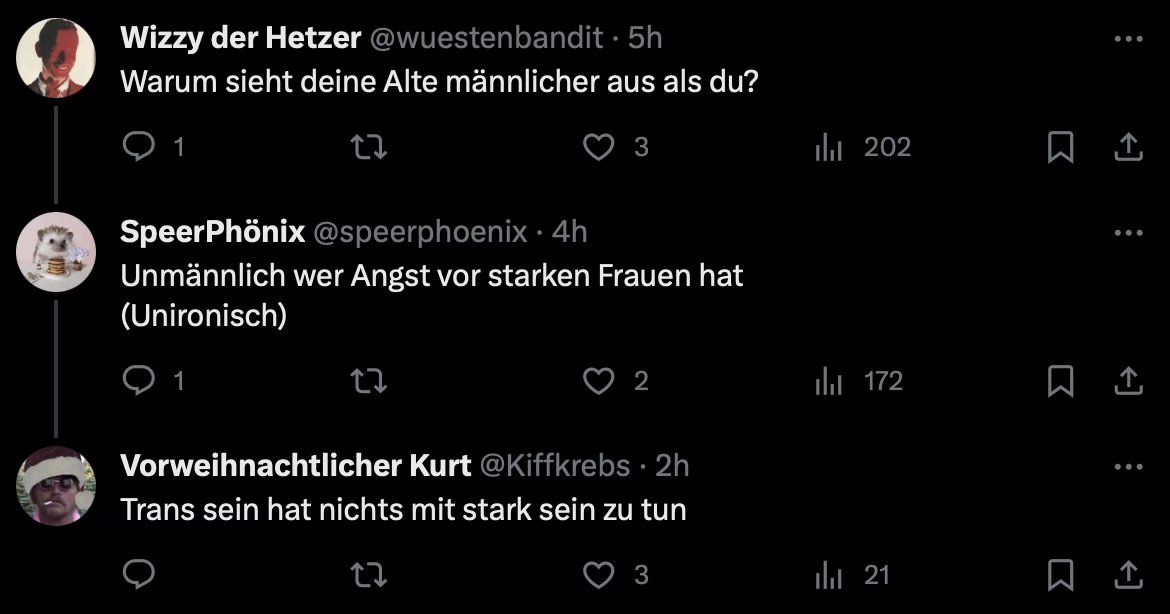
Task: Retweet SpeerPhönix's post
Action: [369, 381]
